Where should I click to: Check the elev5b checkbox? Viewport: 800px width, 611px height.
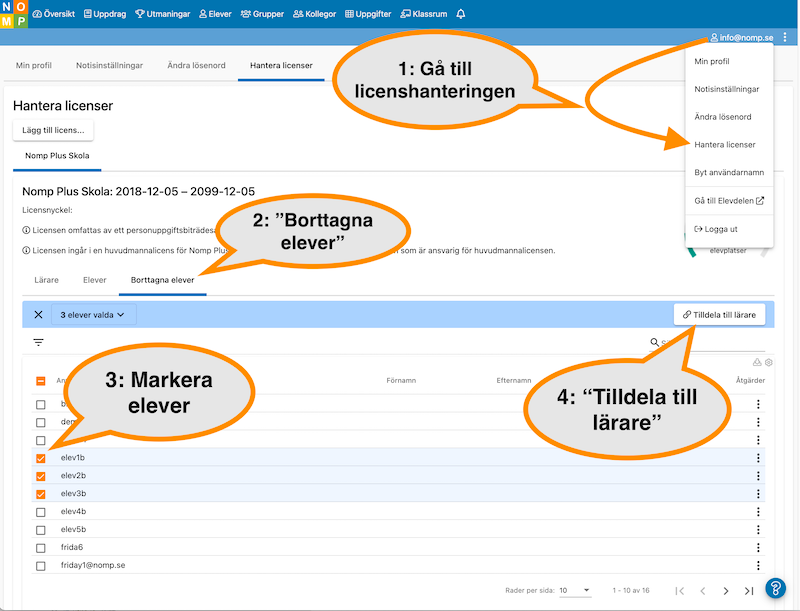click(x=41, y=530)
